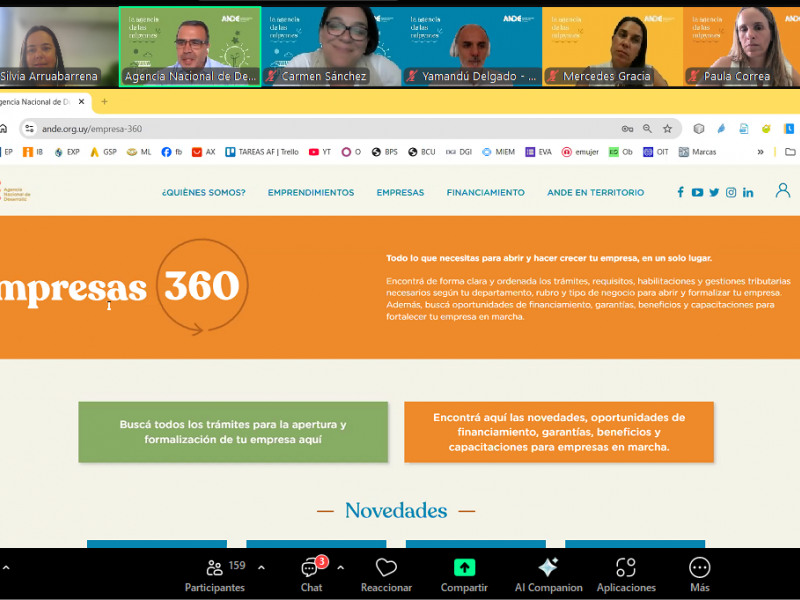
Task: Click green button for trámites de apertura
Action: point(233,432)
